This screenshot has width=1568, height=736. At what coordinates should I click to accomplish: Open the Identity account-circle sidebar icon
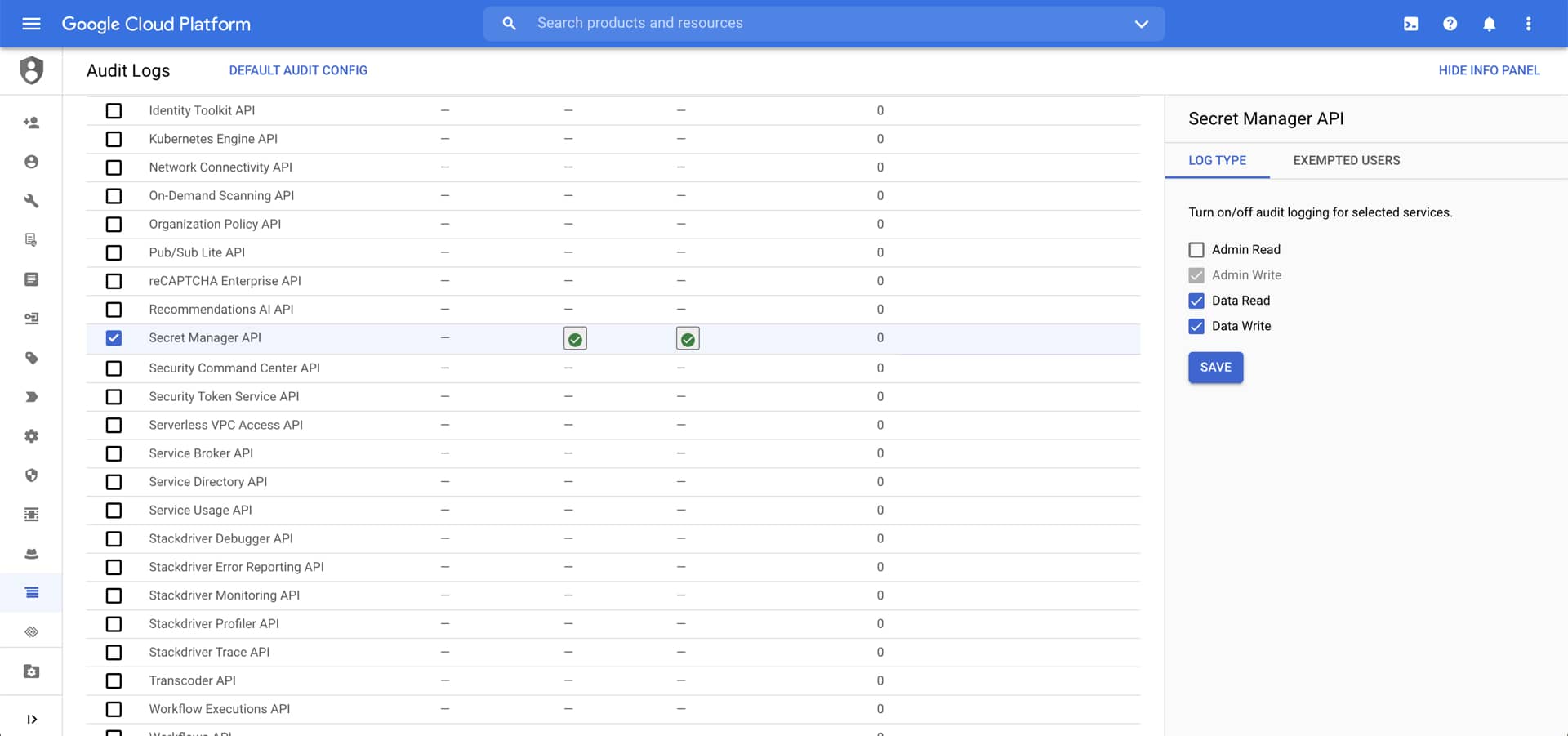tap(31, 162)
